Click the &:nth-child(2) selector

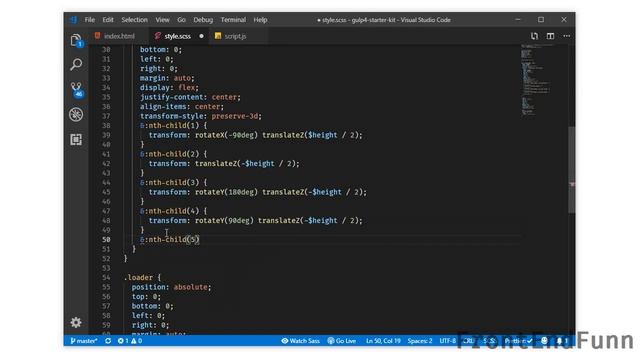coord(170,154)
